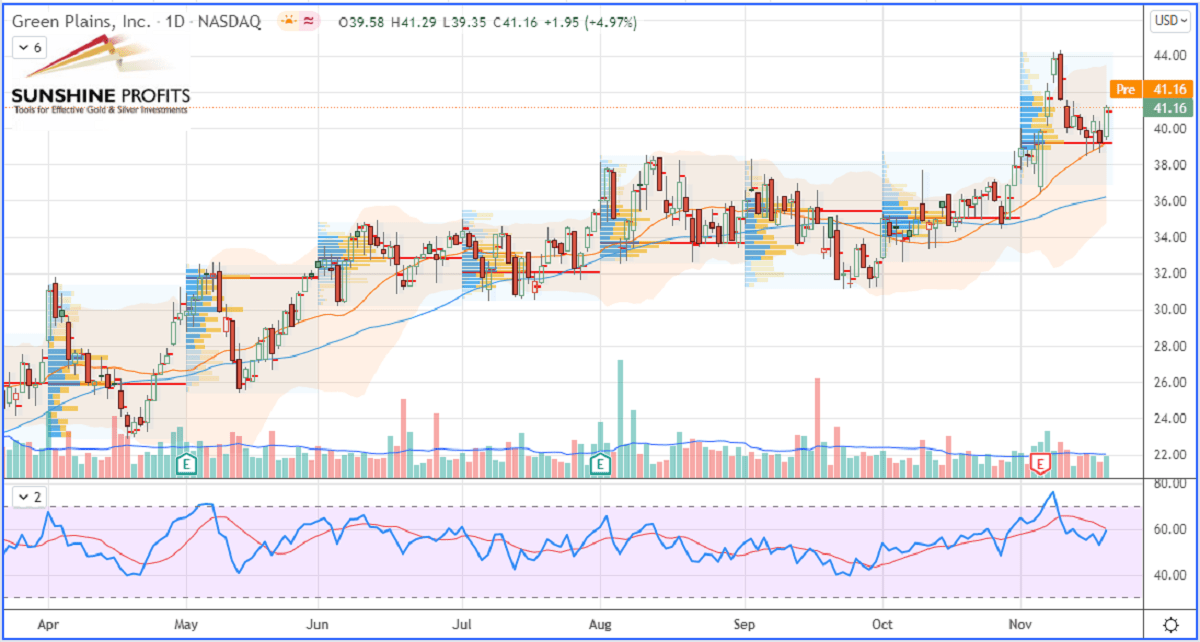Click the orange Pre price label

(1126, 90)
